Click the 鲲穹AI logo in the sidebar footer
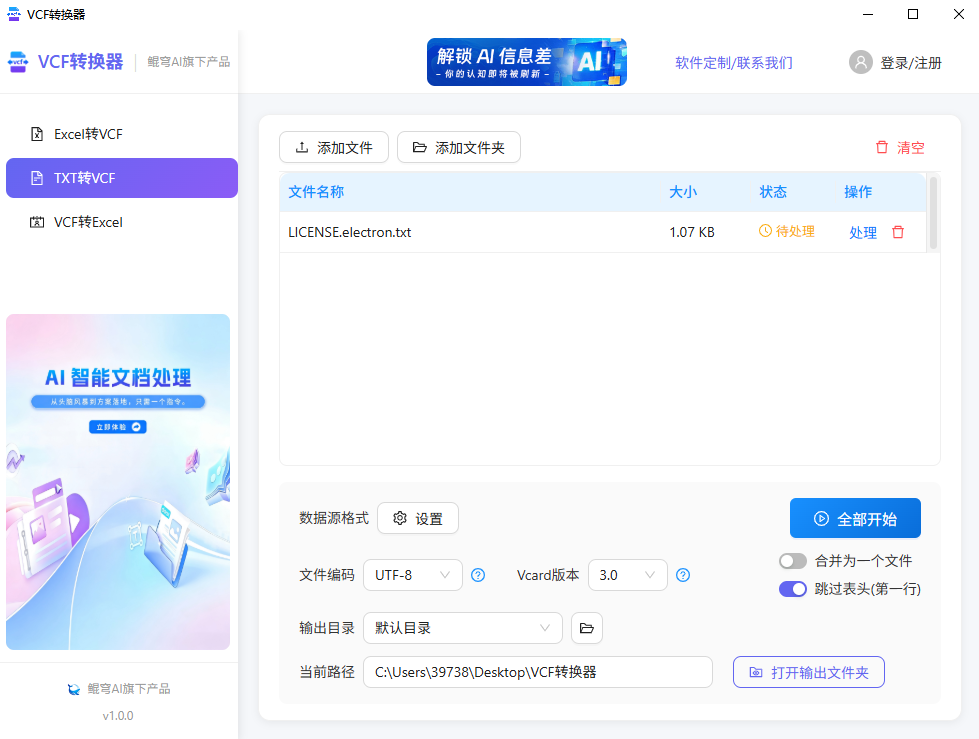The image size is (979, 739). pos(73,688)
